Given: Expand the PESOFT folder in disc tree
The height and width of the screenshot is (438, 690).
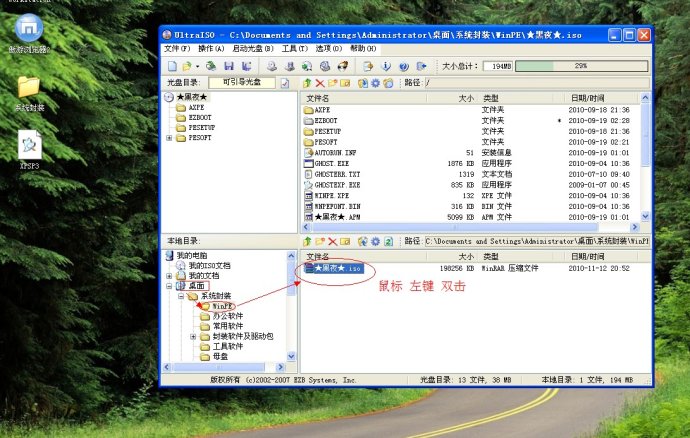Looking at the screenshot, I should tap(169, 138).
